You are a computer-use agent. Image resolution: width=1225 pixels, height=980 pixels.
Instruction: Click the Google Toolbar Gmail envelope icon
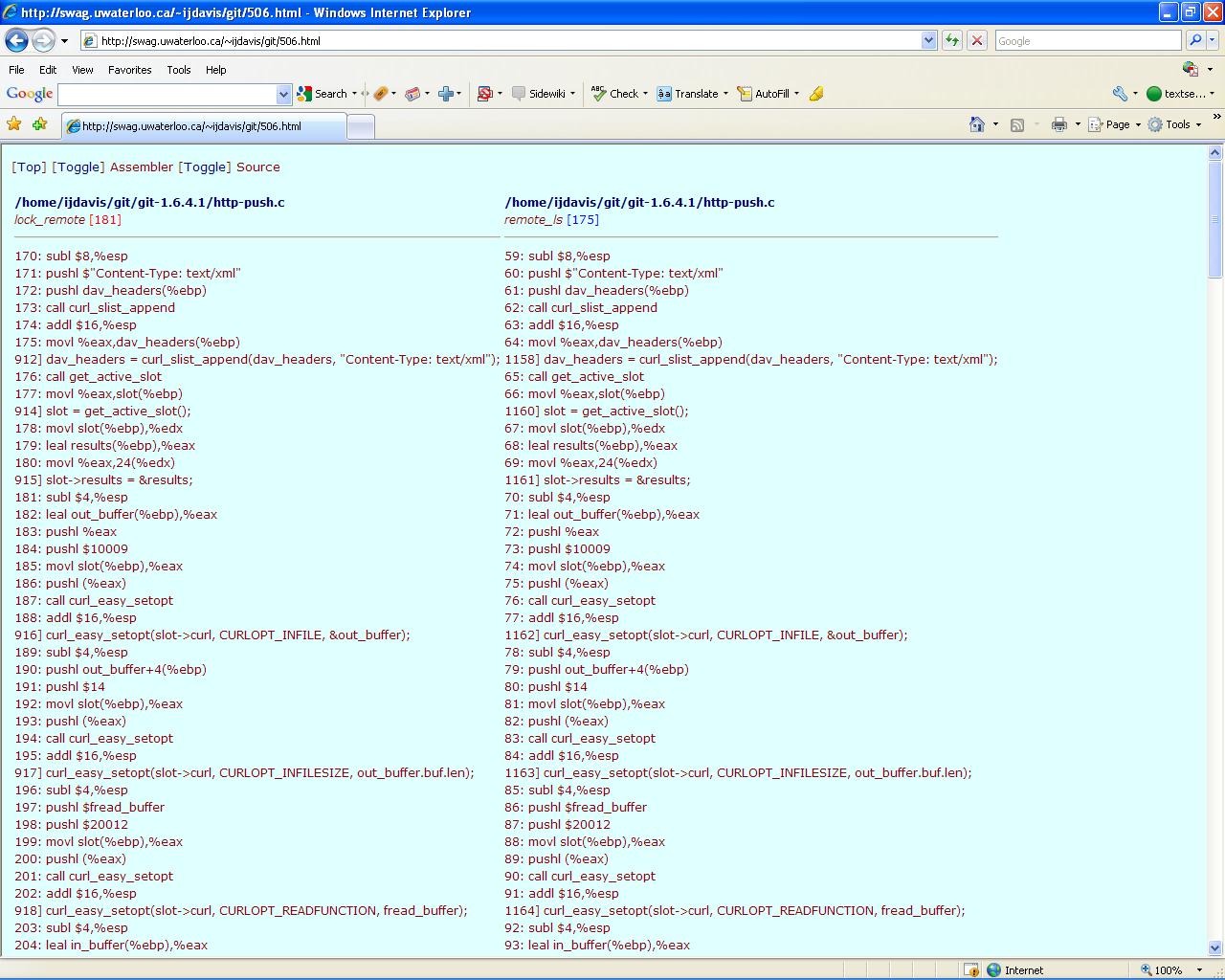(412, 94)
